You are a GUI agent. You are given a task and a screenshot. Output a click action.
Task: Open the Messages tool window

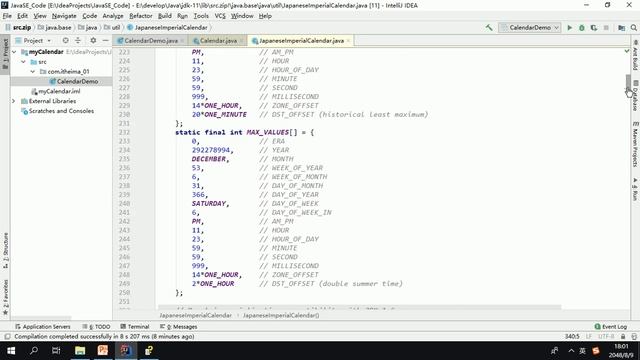point(179,327)
